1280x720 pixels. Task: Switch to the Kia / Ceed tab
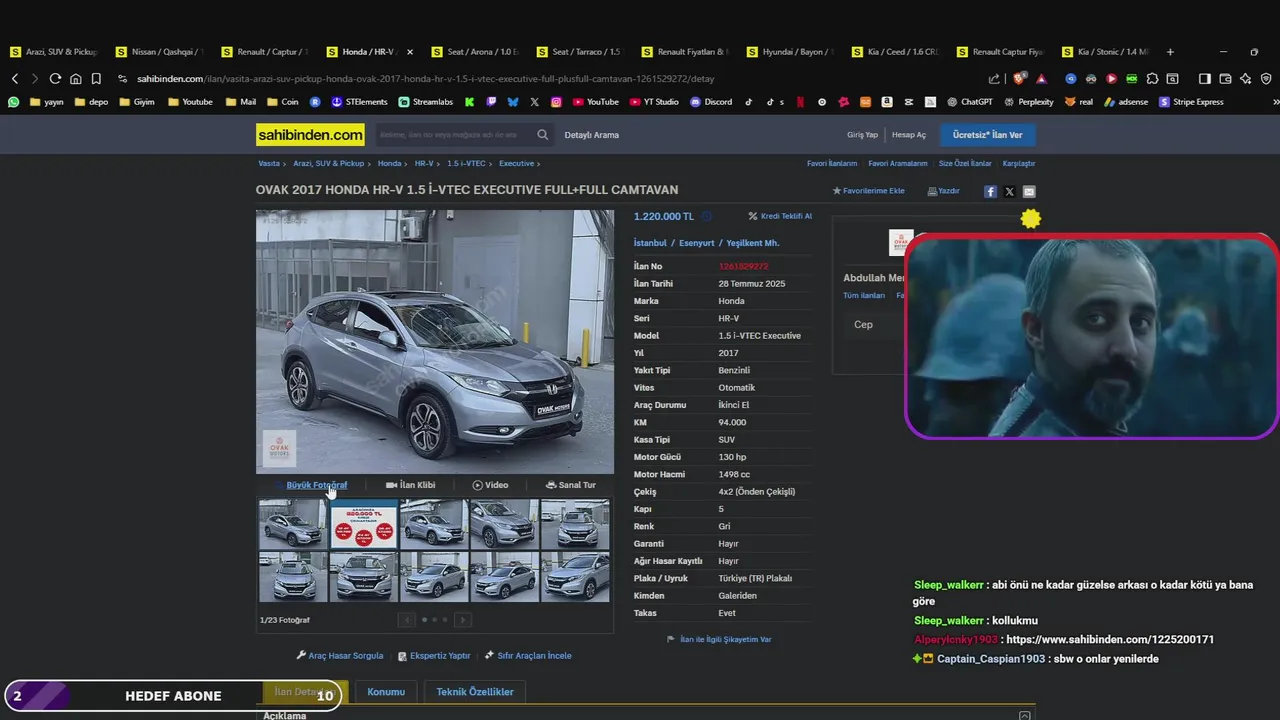coord(895,52)
